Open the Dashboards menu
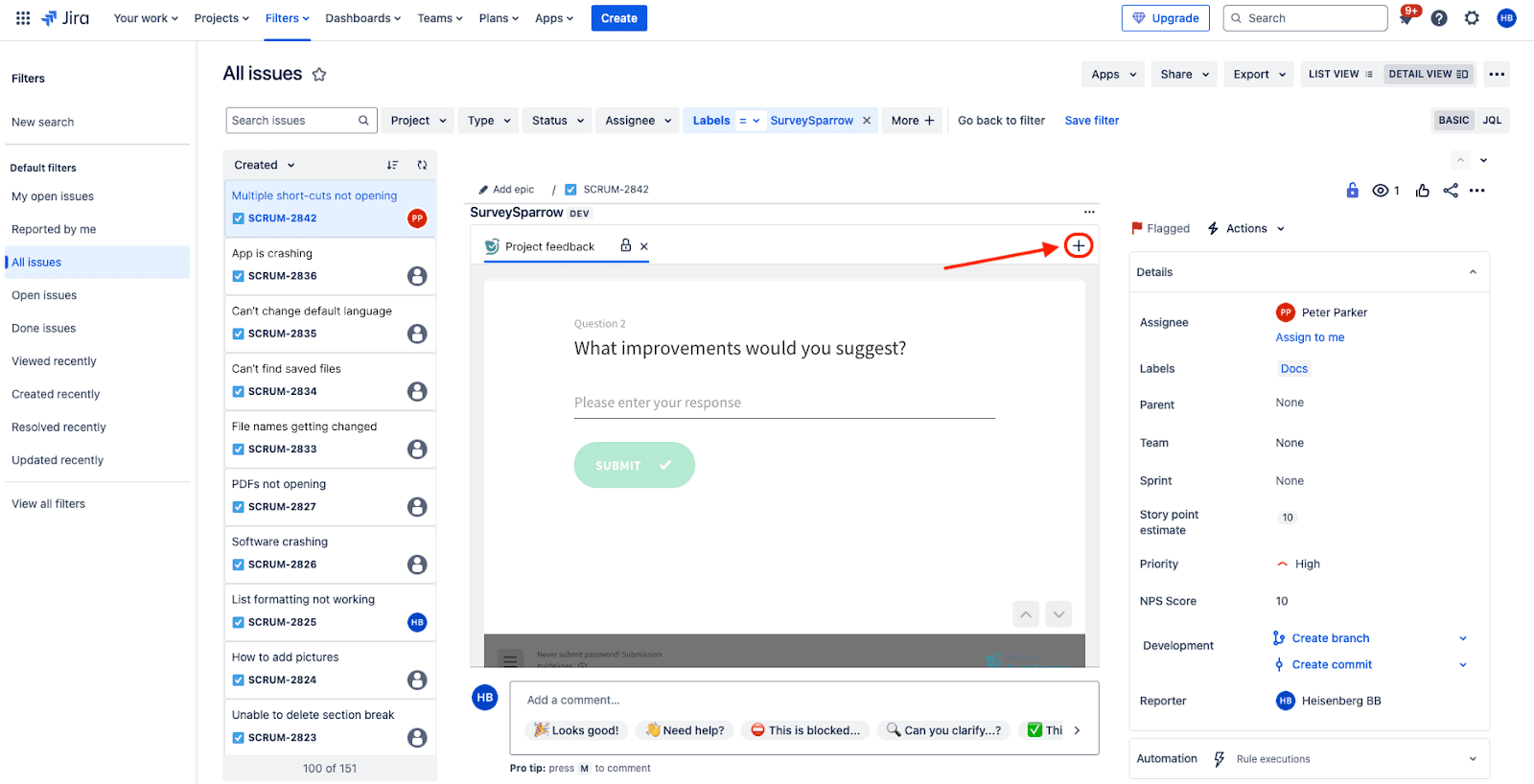 click(x=362, y=18)
